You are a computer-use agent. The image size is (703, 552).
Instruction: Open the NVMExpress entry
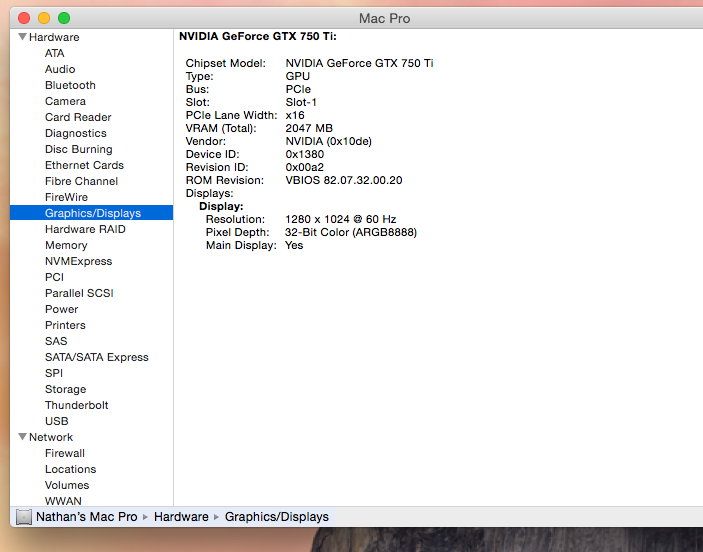click(78, 261)
